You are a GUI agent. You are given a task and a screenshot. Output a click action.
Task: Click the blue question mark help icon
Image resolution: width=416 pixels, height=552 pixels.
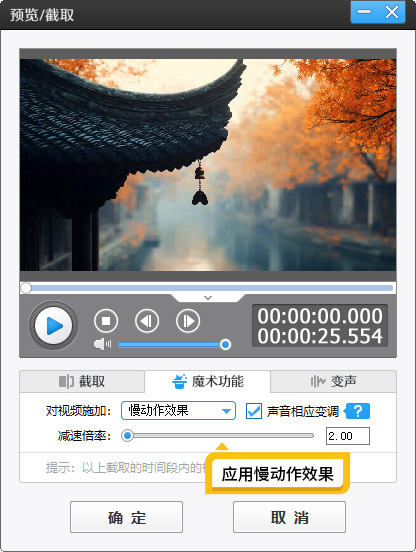[x=357, y=411]
